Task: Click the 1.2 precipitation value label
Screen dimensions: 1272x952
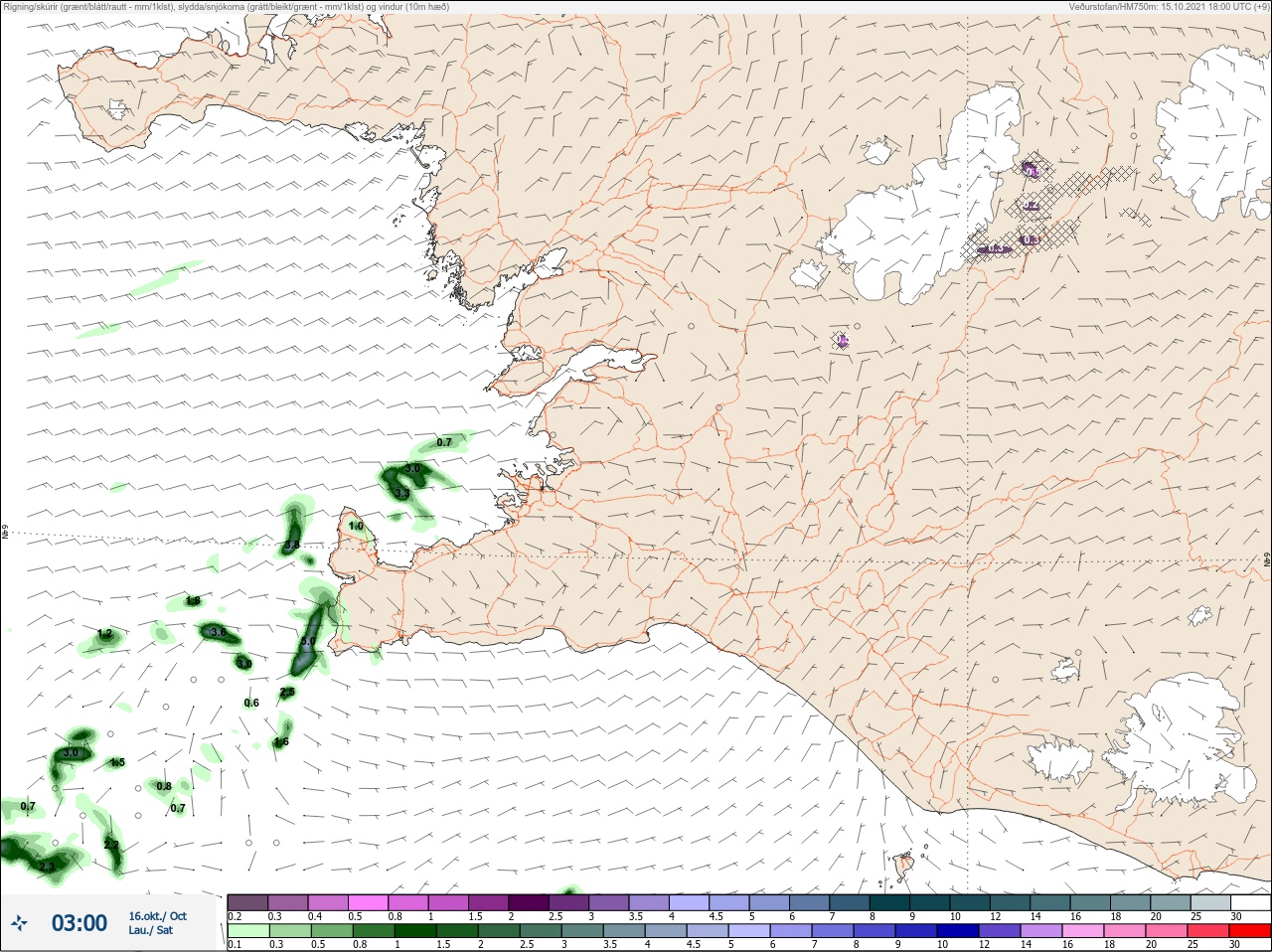Action: [105, 634]
